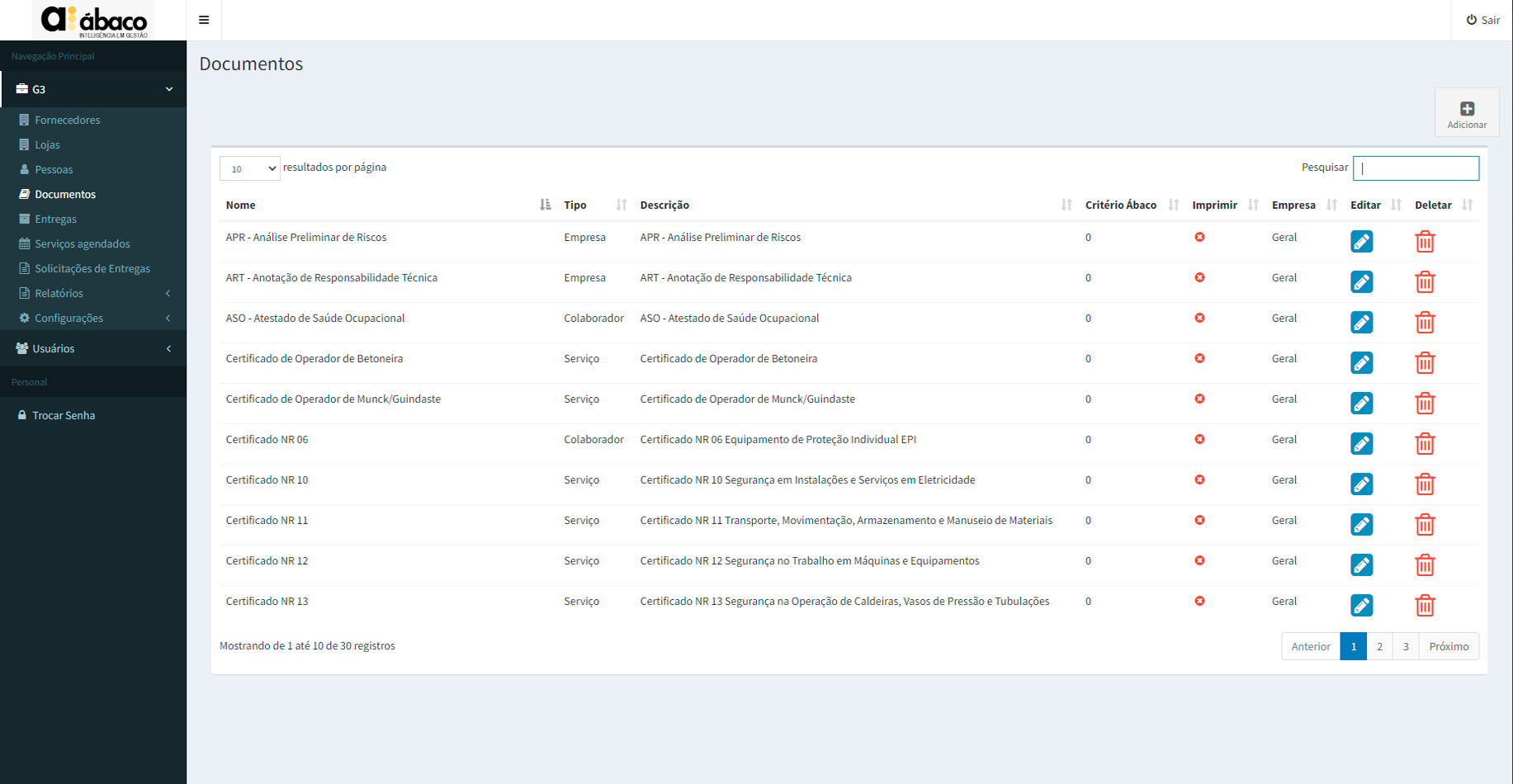1513x784 pixels.
Task: Open Lojas in the sidebar
Action: click(47, 144)
